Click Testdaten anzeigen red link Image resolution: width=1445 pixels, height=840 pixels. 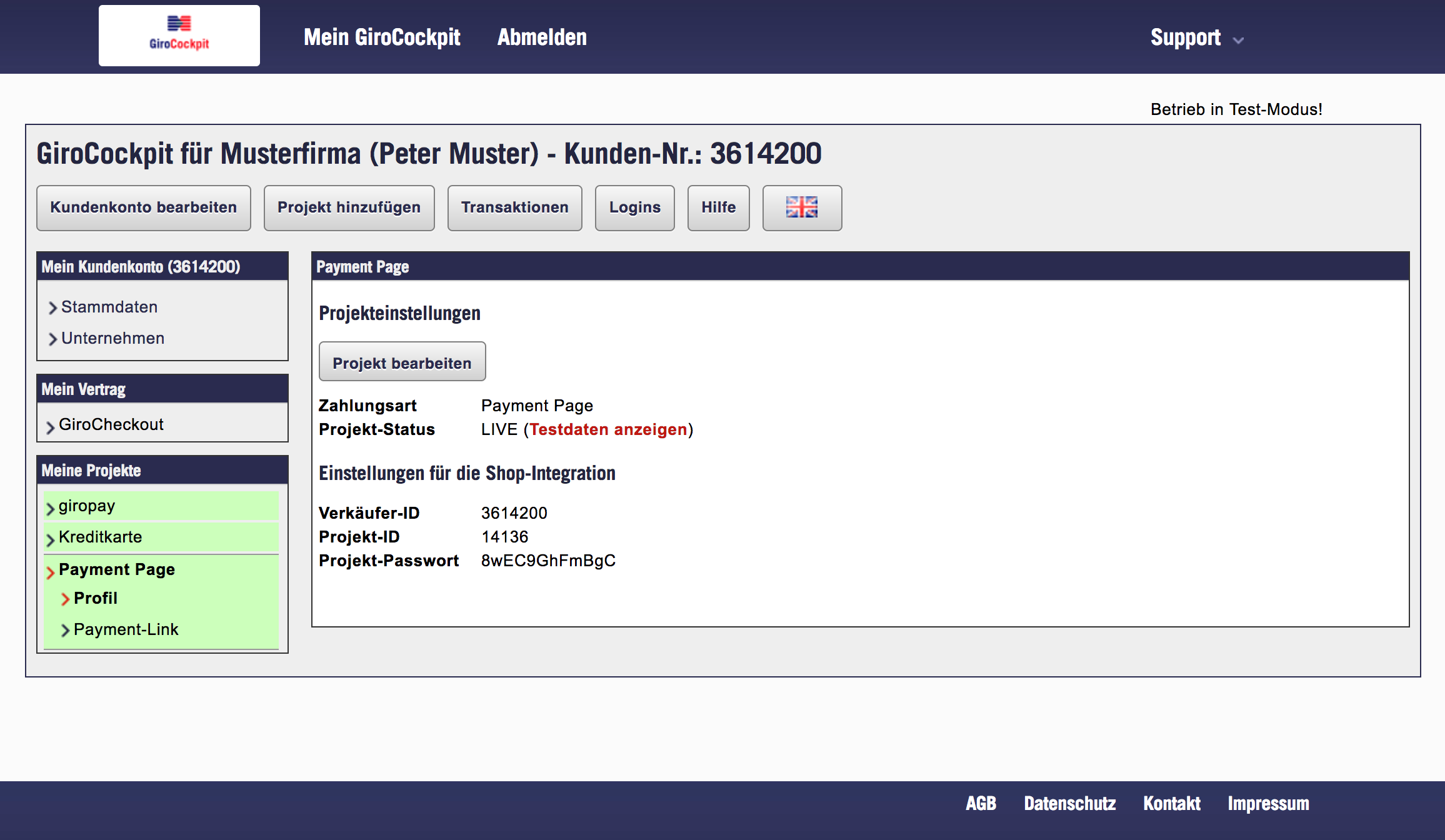608,429
